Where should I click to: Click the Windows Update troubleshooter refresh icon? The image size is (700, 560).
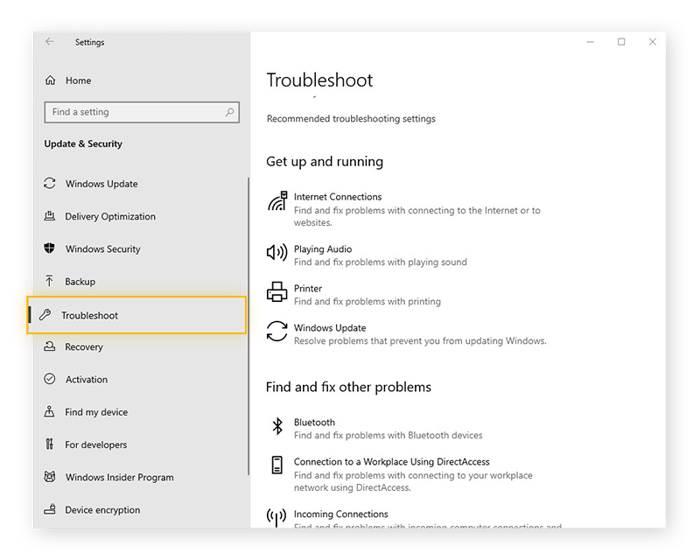(x=277, y=331)
